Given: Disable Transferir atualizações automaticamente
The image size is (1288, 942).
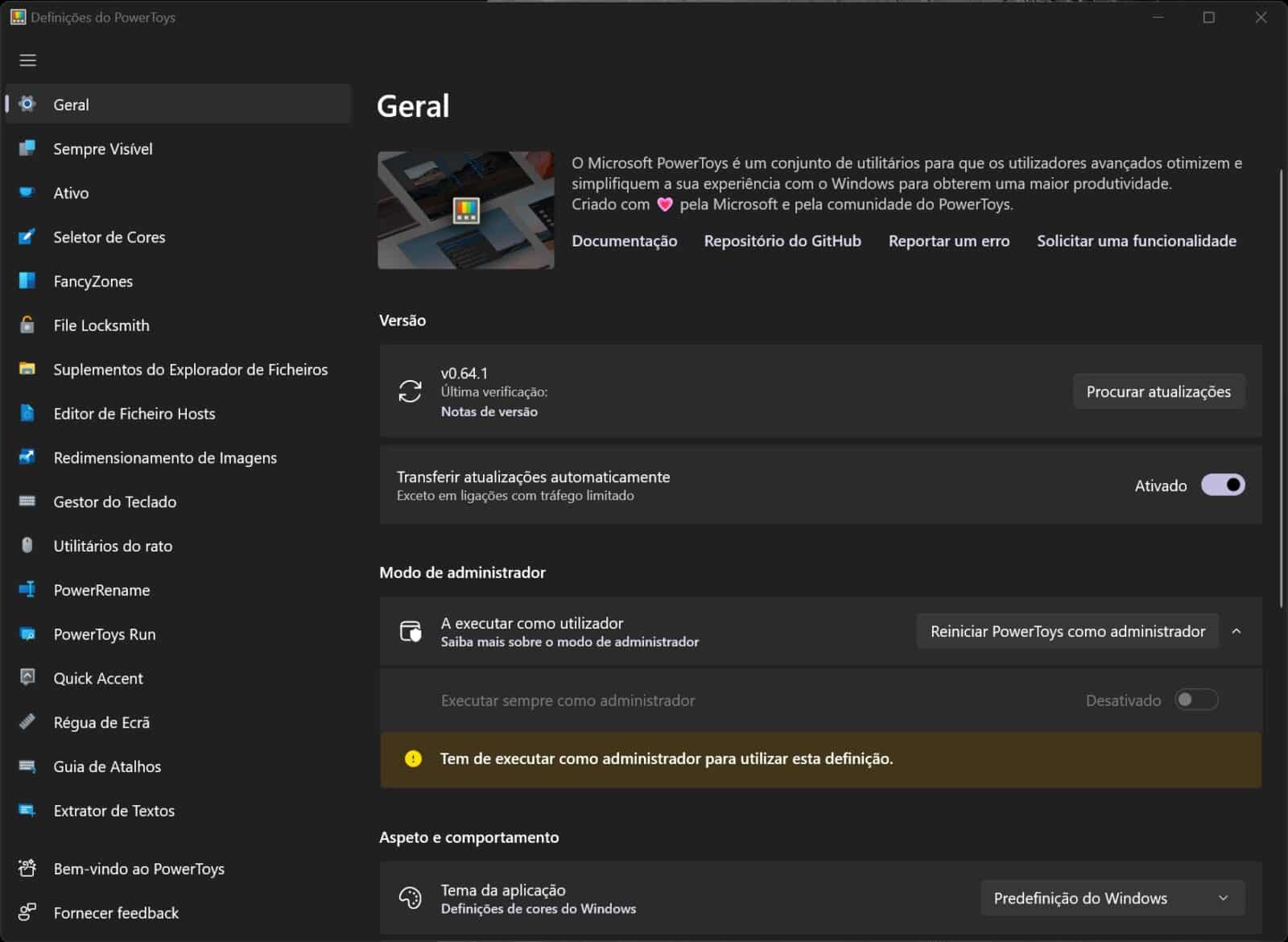Looking at the screenshot, I should click(x=1222, y=485).
